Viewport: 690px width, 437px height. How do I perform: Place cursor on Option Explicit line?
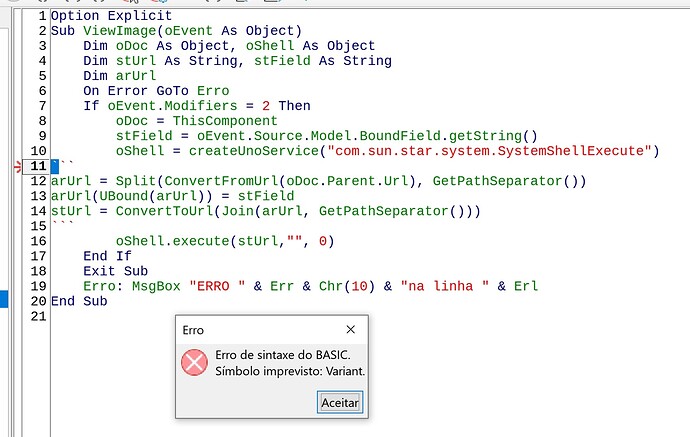pyautogui.click(x=111, y=16)
